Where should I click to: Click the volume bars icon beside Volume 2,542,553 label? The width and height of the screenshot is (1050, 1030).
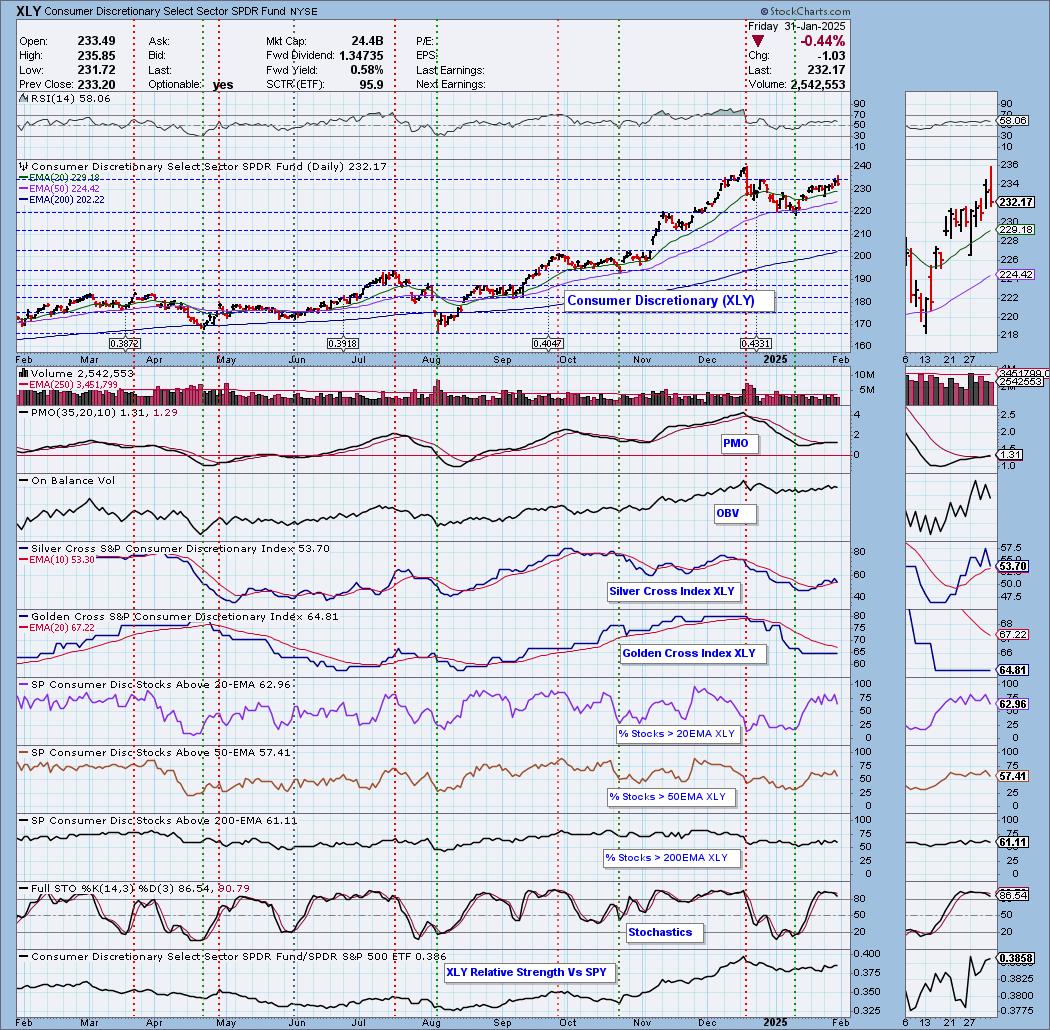coord(23,373)
